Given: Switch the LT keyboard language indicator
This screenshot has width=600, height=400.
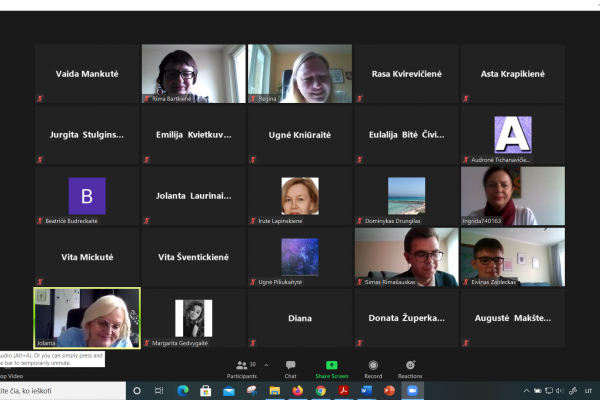Looking at the screenshot, I should (588, 391).
